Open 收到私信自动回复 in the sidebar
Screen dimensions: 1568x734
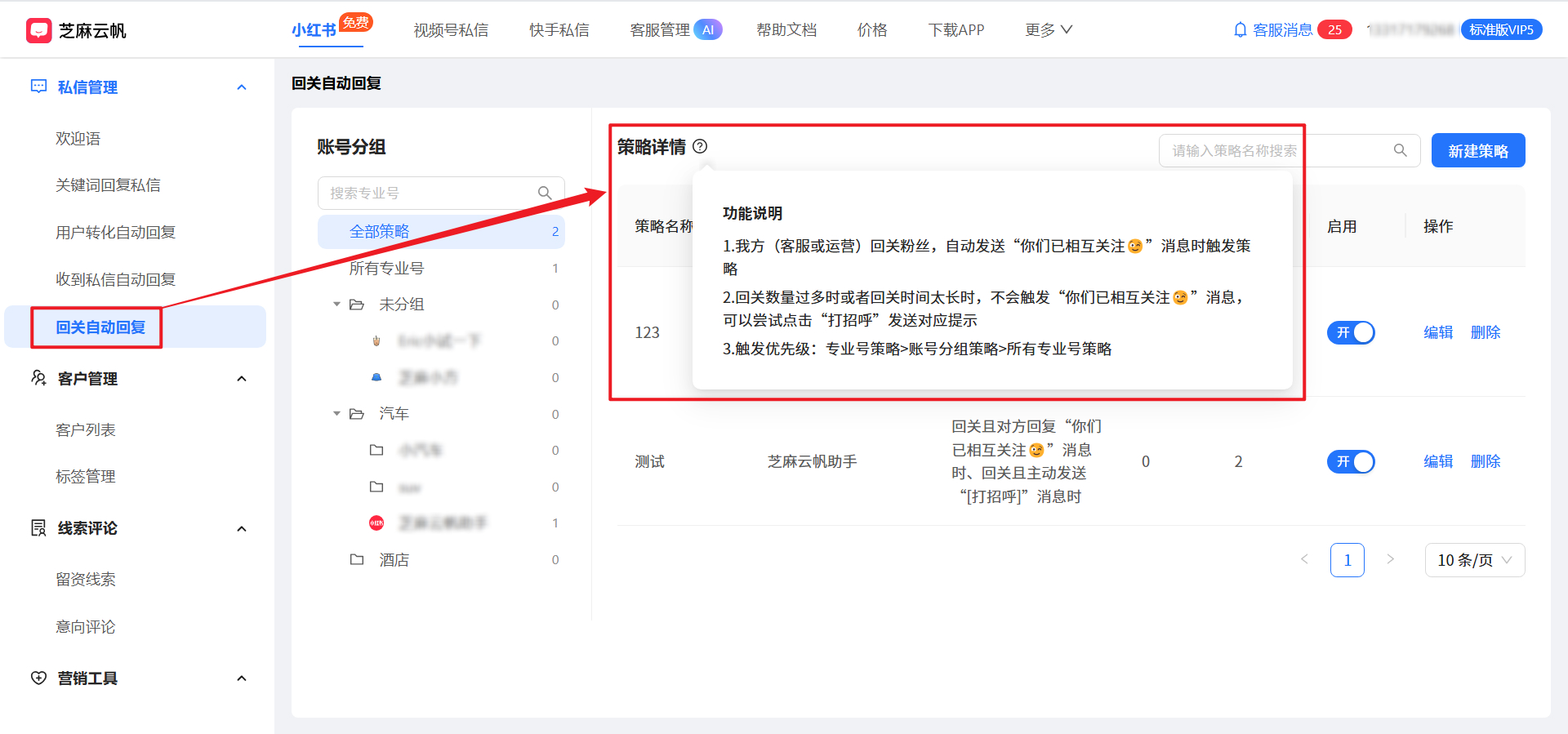(x=116, y=280)
